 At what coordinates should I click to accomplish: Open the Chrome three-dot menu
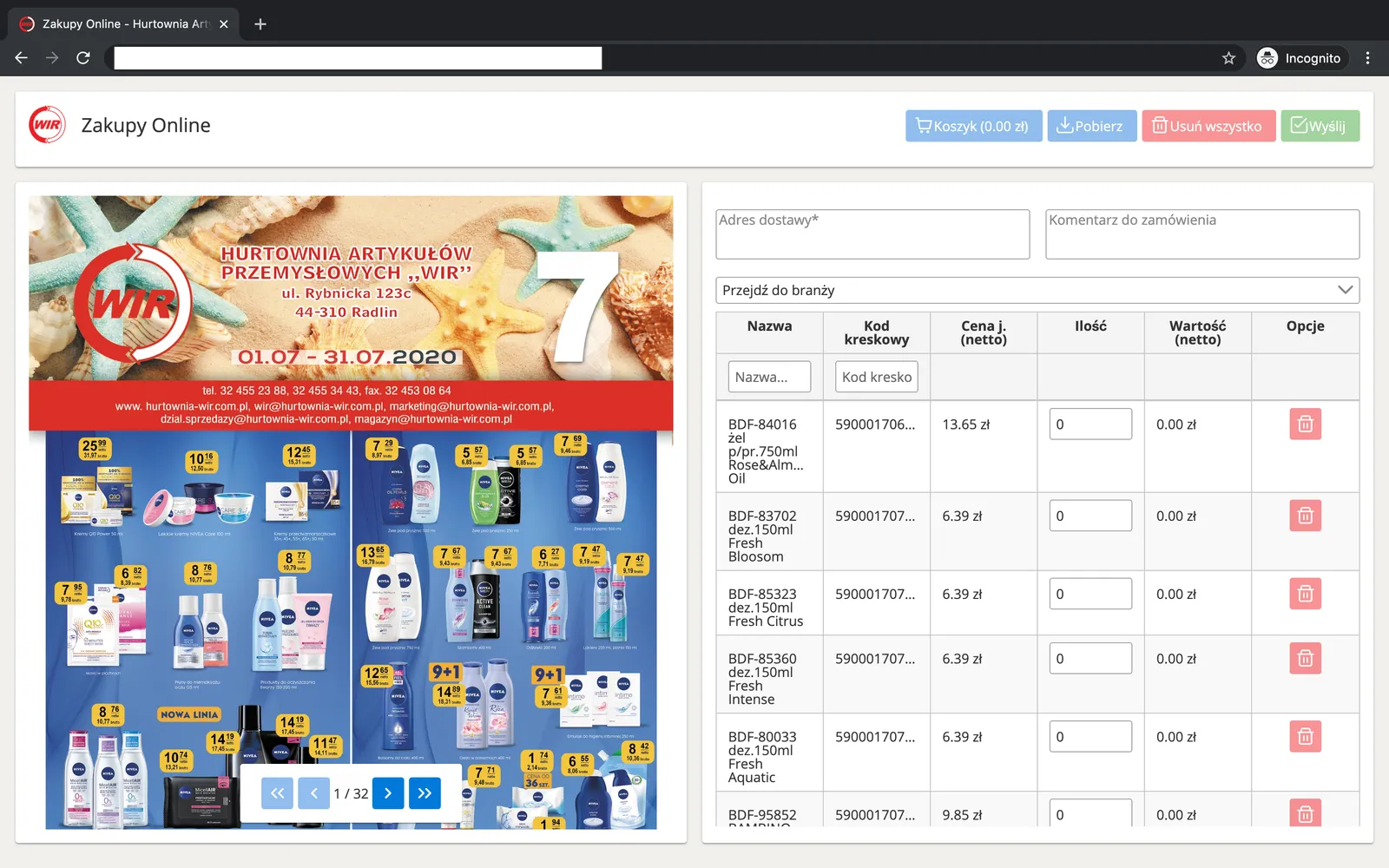[x=1367, y=58]
